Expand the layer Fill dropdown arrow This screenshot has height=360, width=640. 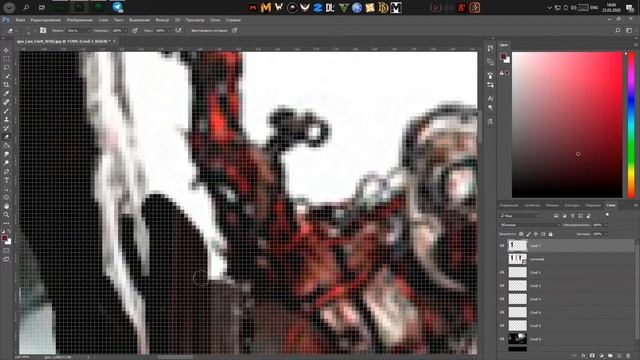pos(606,234)
